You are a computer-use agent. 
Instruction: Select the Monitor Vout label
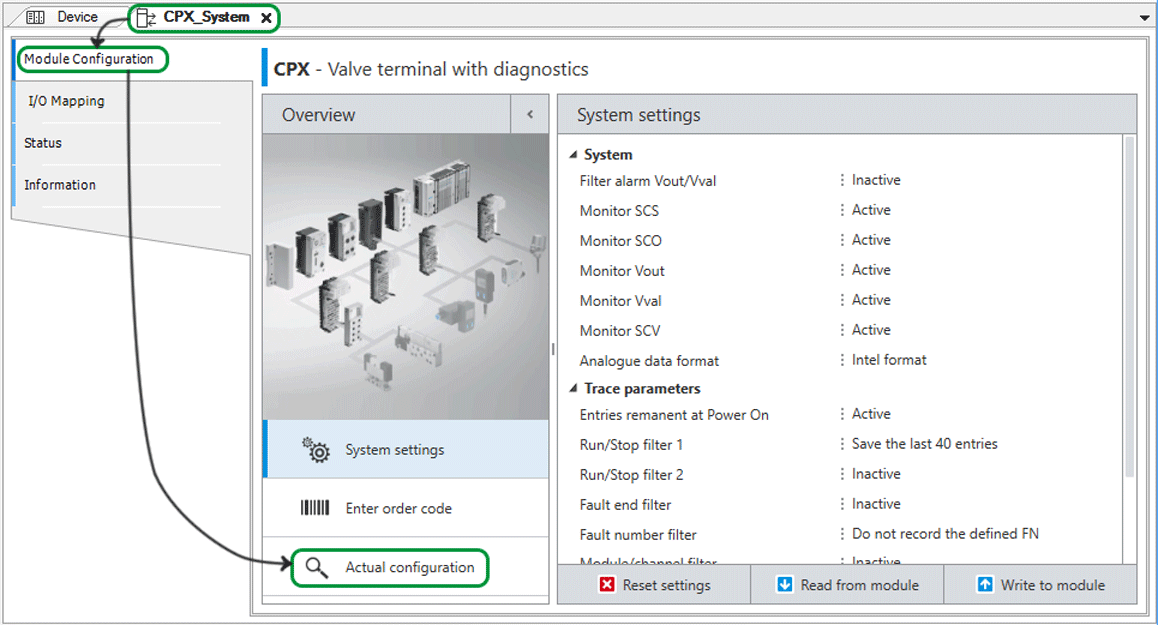pos(622,271)
